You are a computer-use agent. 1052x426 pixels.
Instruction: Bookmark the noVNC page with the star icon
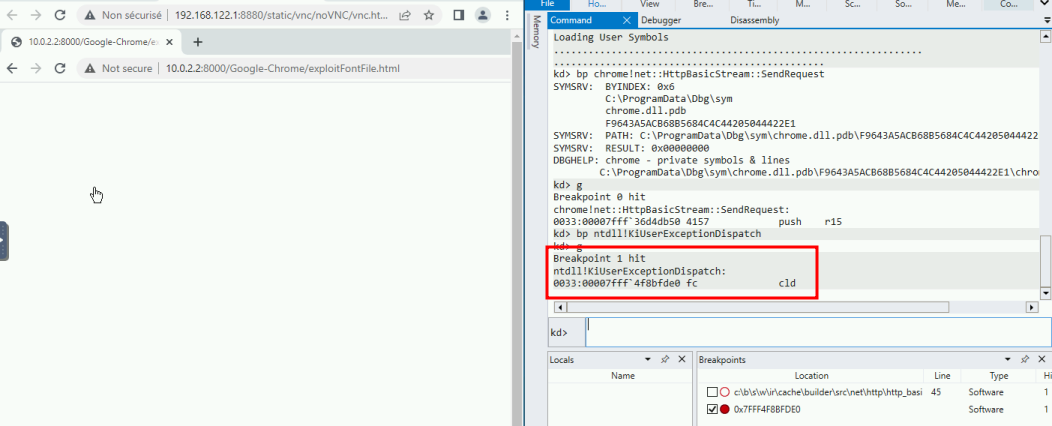tap(429, 15)
